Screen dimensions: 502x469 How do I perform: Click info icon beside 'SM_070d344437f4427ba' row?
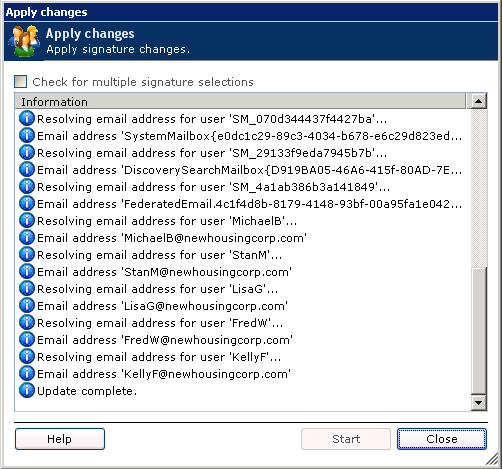coord(27,118)
